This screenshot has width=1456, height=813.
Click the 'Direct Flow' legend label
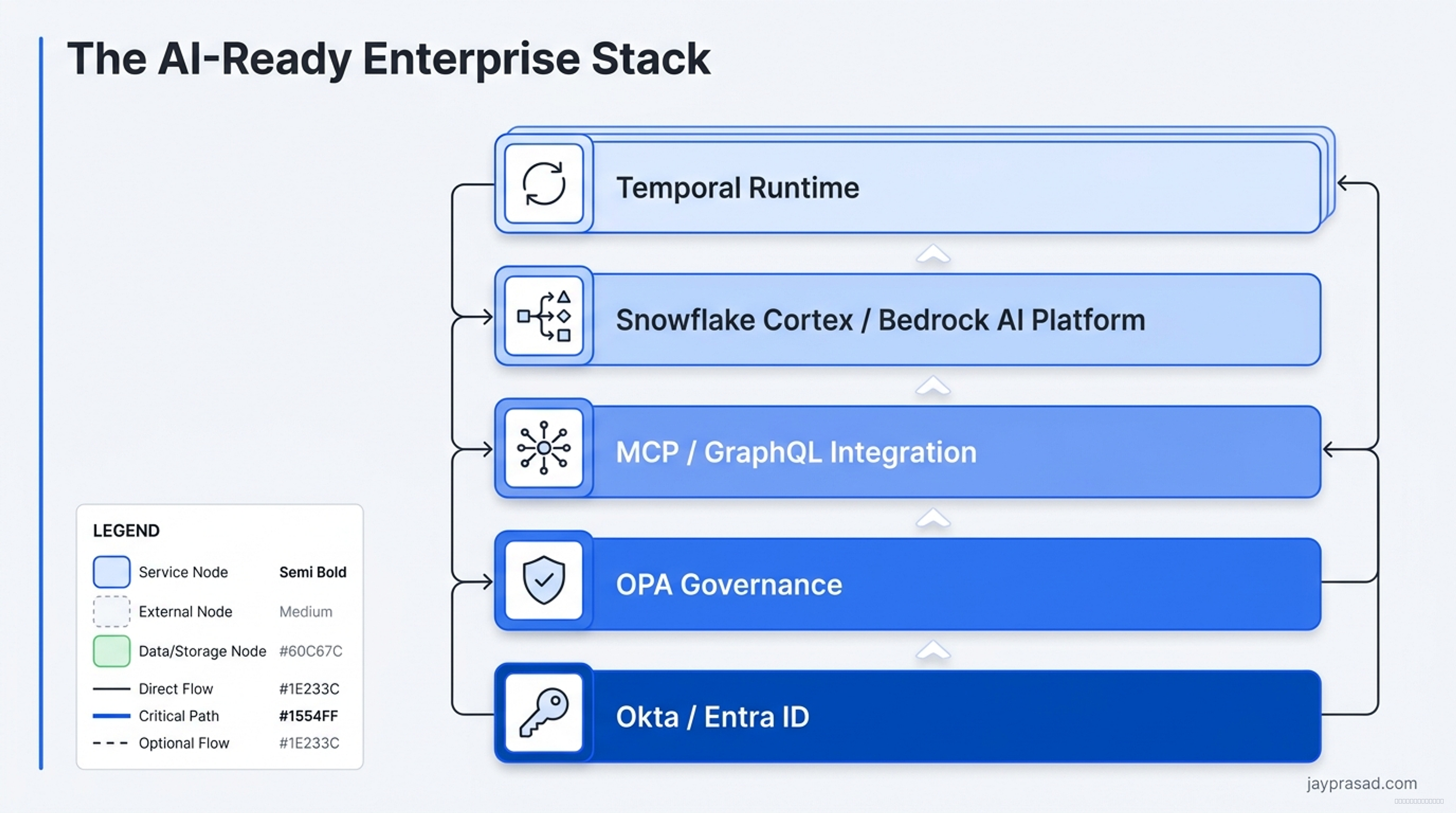coord(176,689)
